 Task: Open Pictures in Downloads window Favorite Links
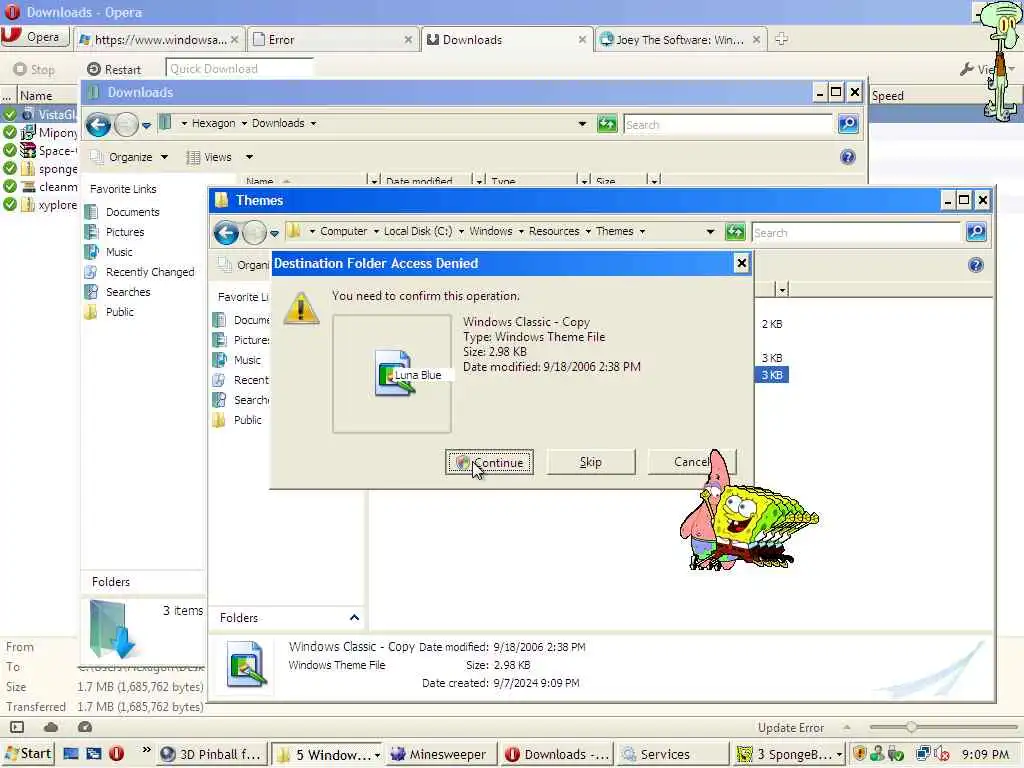[x=125, y=232]
